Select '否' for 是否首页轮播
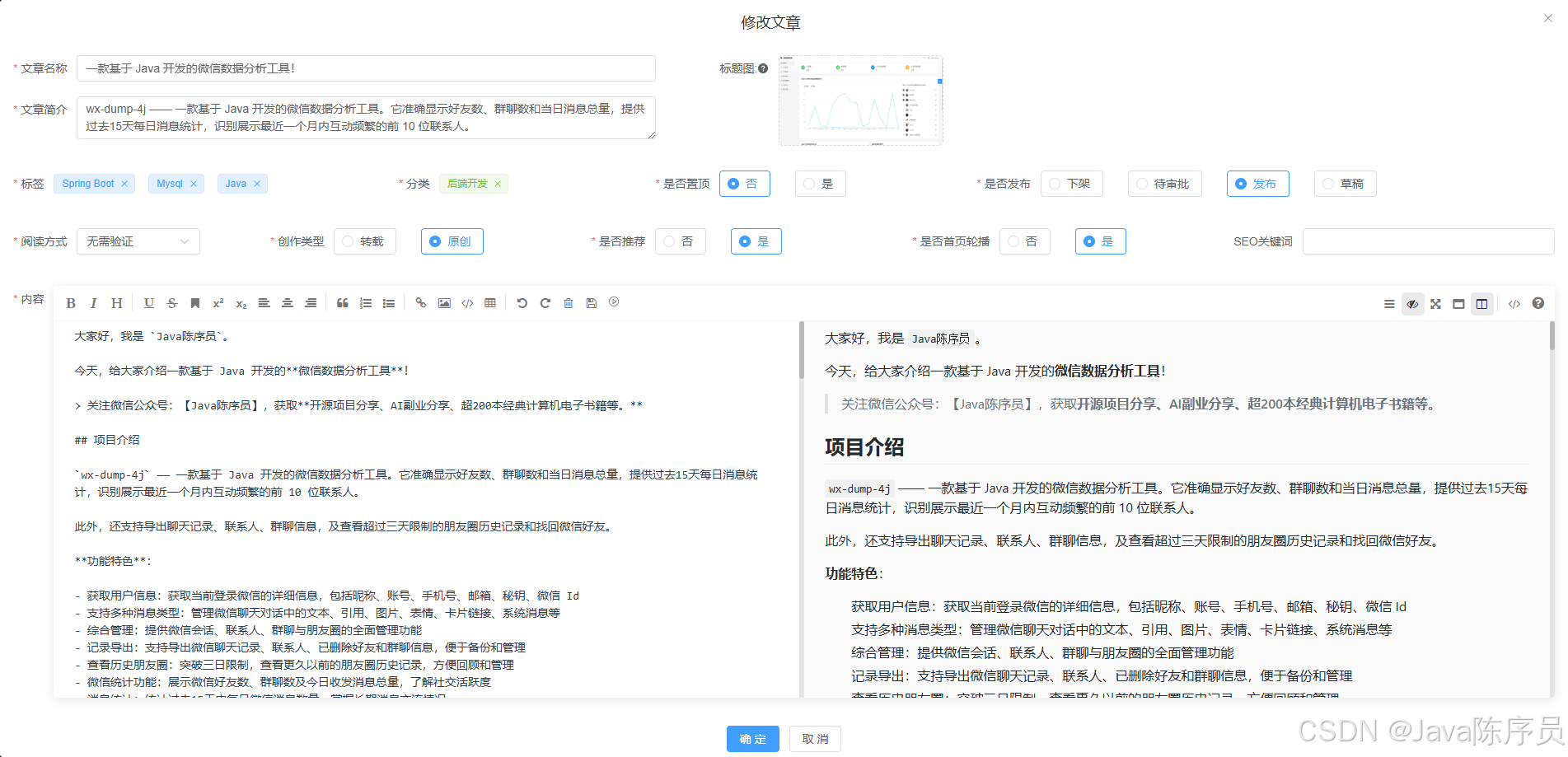The height and width of the screenshot is (757, 1568). pyautogui.click(x=1024, y=241)
